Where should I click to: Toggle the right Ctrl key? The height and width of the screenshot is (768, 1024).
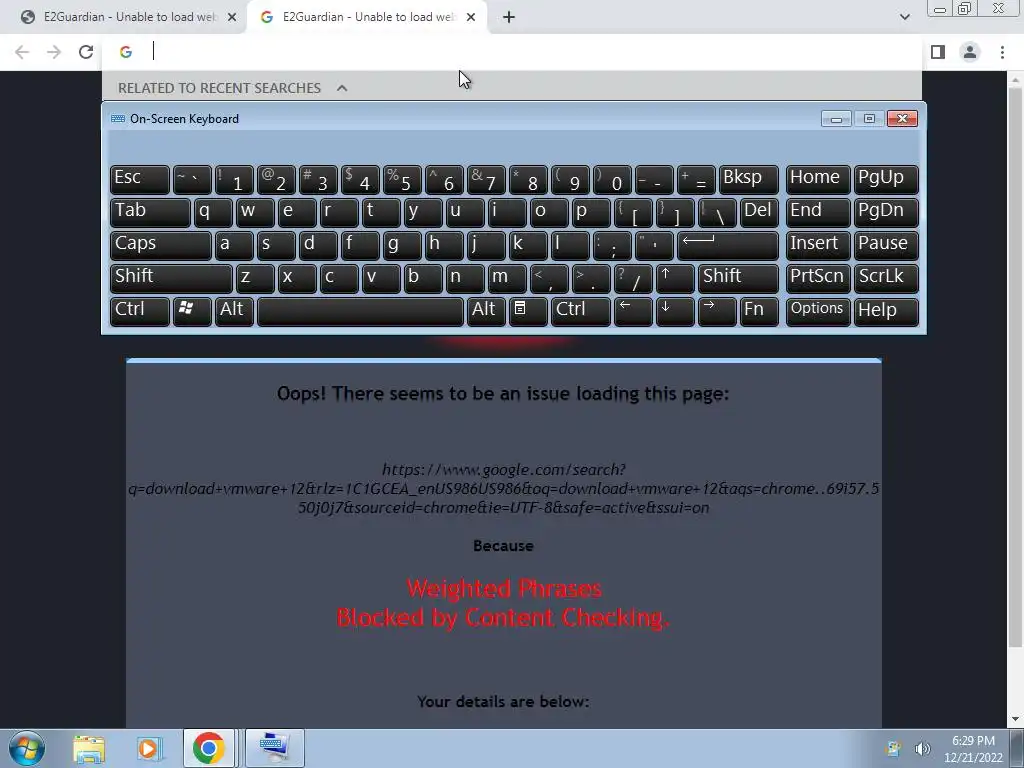(x=581, y=310)
